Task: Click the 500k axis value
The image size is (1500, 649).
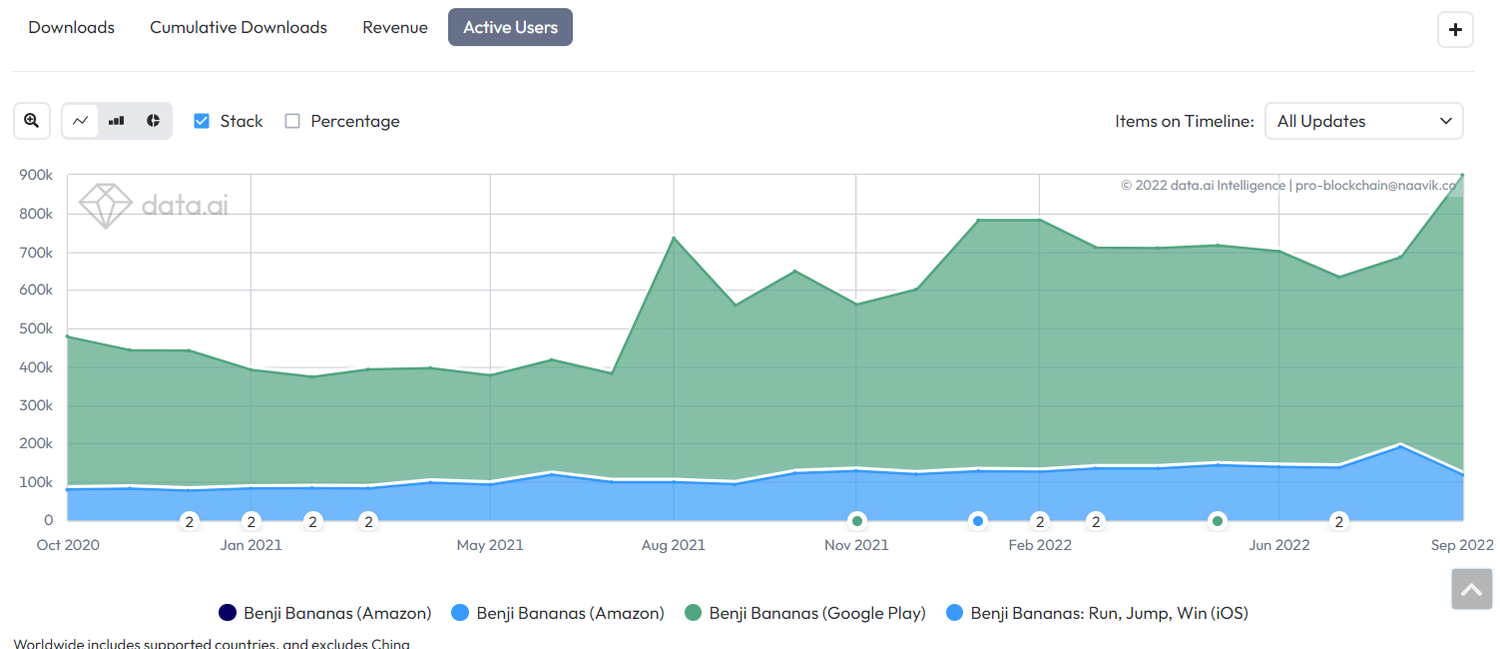Action: point(36,329)
